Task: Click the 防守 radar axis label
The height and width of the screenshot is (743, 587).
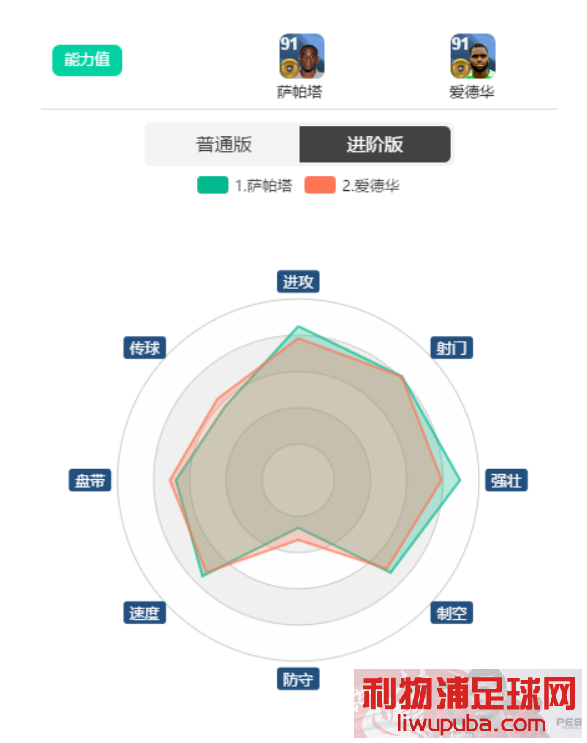Action: (298, 679)
